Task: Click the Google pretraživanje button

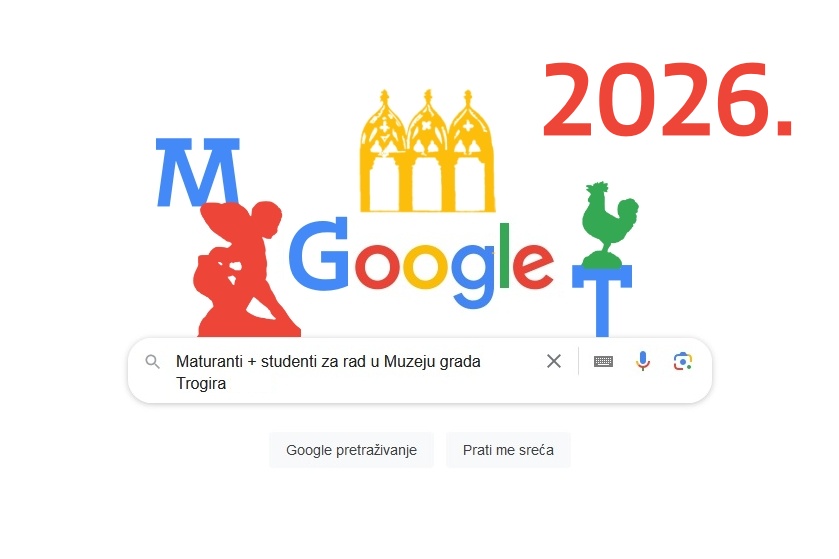Action: [351, 450]
